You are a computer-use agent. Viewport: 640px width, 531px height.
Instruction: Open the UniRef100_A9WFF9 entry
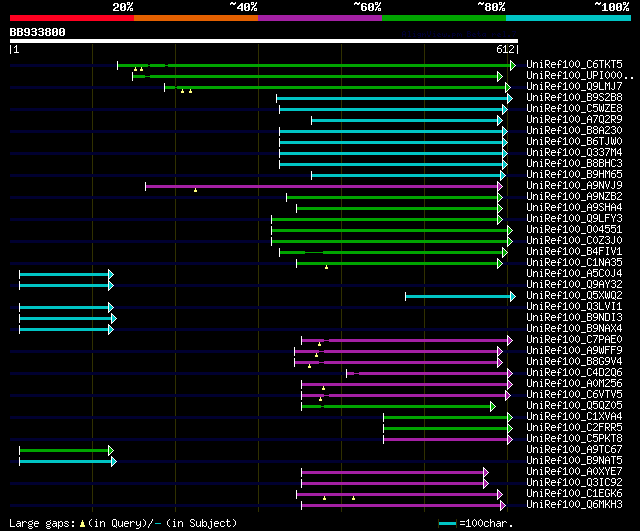tap(574, 351)
